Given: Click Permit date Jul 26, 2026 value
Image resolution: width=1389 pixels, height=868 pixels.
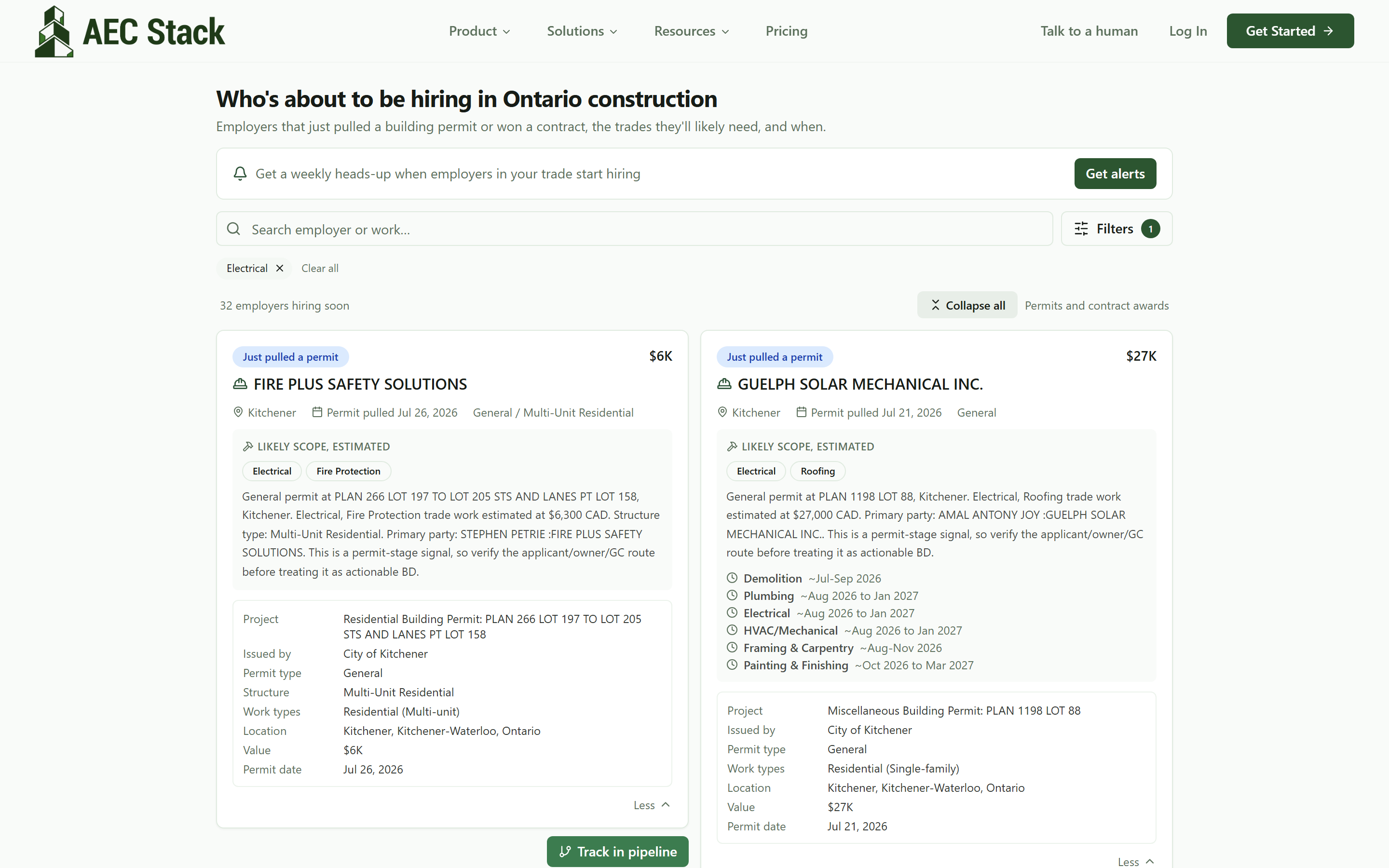Looking at the screenshot, I should 373,769.
